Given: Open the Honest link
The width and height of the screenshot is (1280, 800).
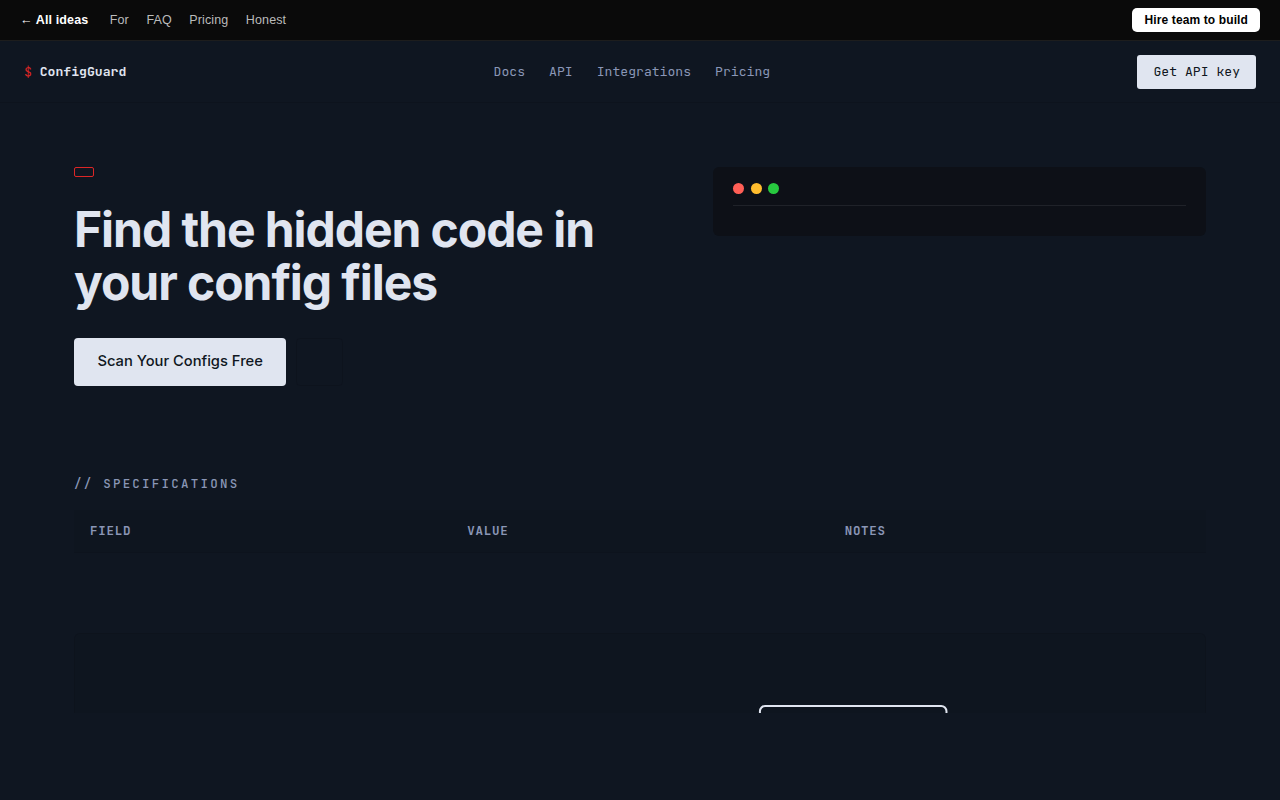Looking at the screenshot, I should pos(266,20).
